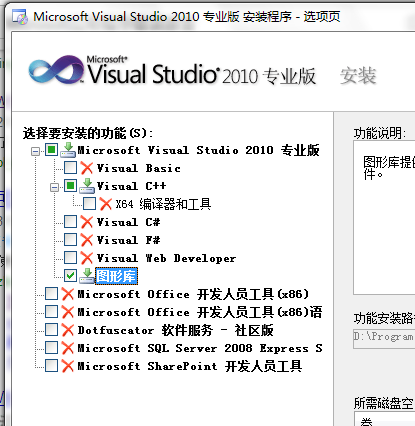Image resolution: width=415 pixels, height=426 pixels.
Task: Click the 功能说明 description box
Action: pos(384,217)
